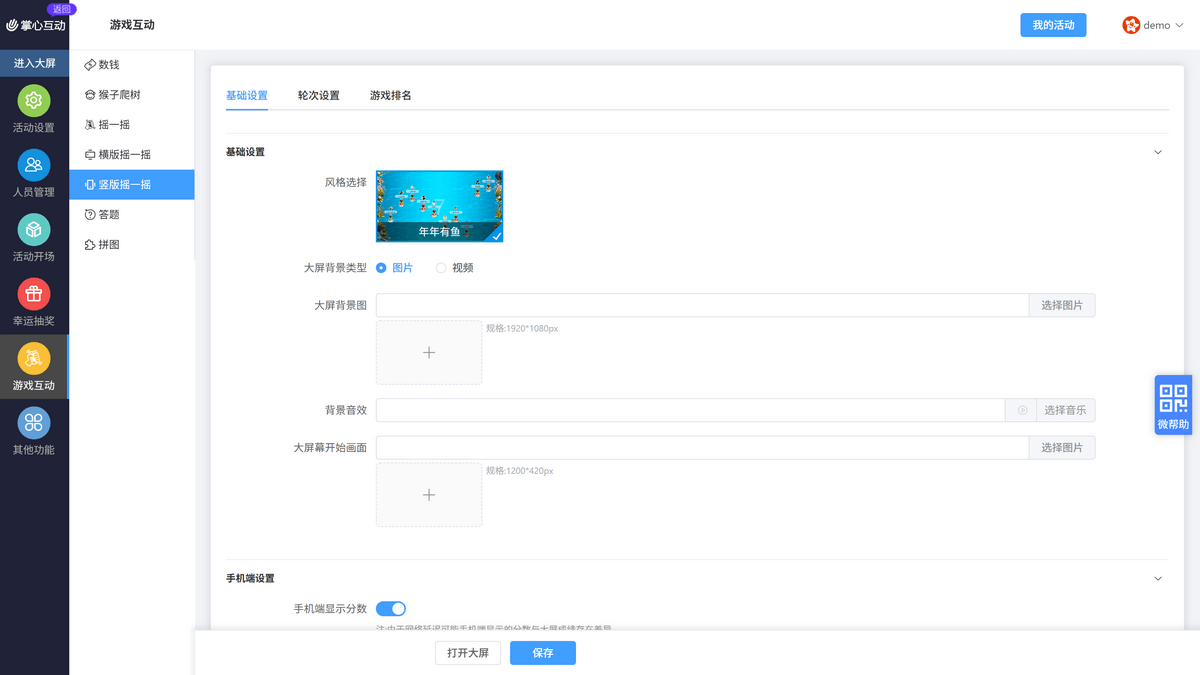The height and width of the screenshot is (675, 1200).
Task: Click the demo user avatar
Action: click(x=1131, y=25)
